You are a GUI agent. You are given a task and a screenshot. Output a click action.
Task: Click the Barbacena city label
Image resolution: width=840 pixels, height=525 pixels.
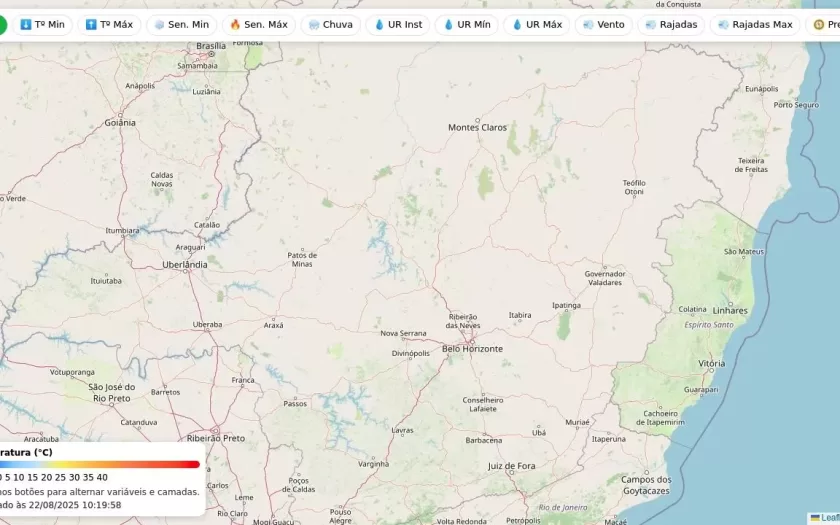point(484,440)
